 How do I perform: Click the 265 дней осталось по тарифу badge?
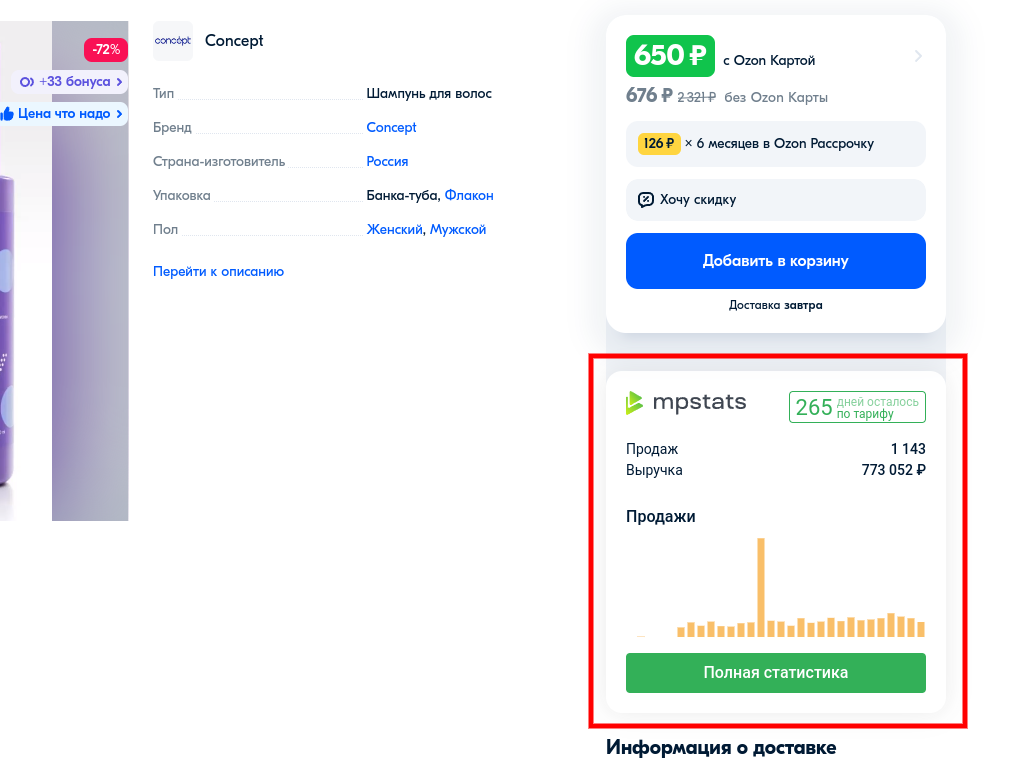point(856,406)
